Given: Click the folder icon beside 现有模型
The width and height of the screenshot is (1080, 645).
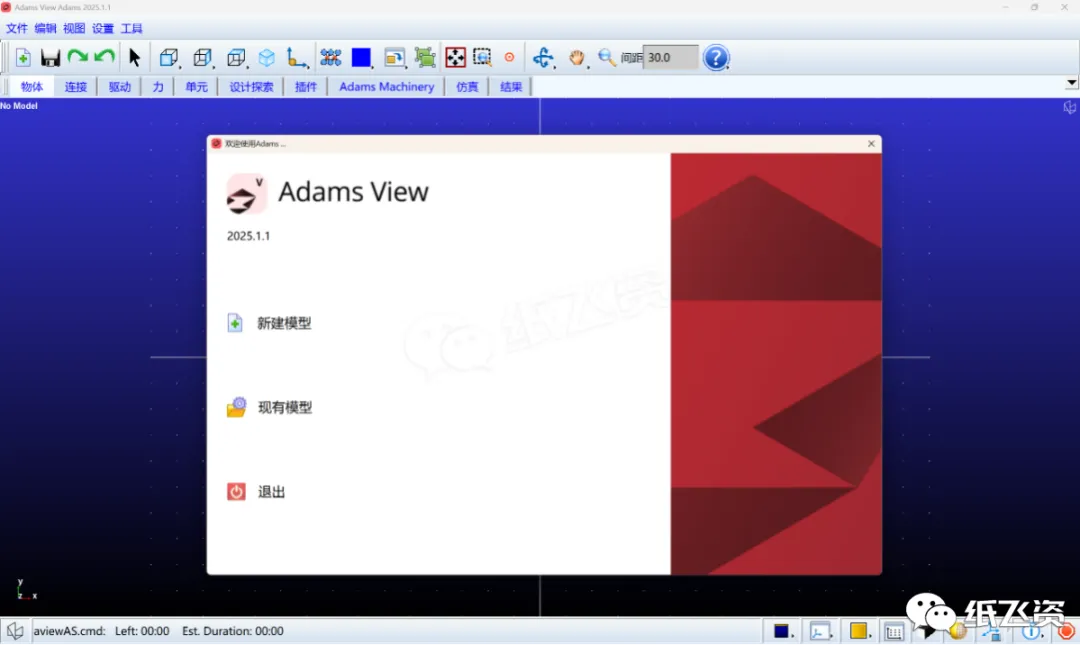Looking at the screenshot, I should click(236, 407).
